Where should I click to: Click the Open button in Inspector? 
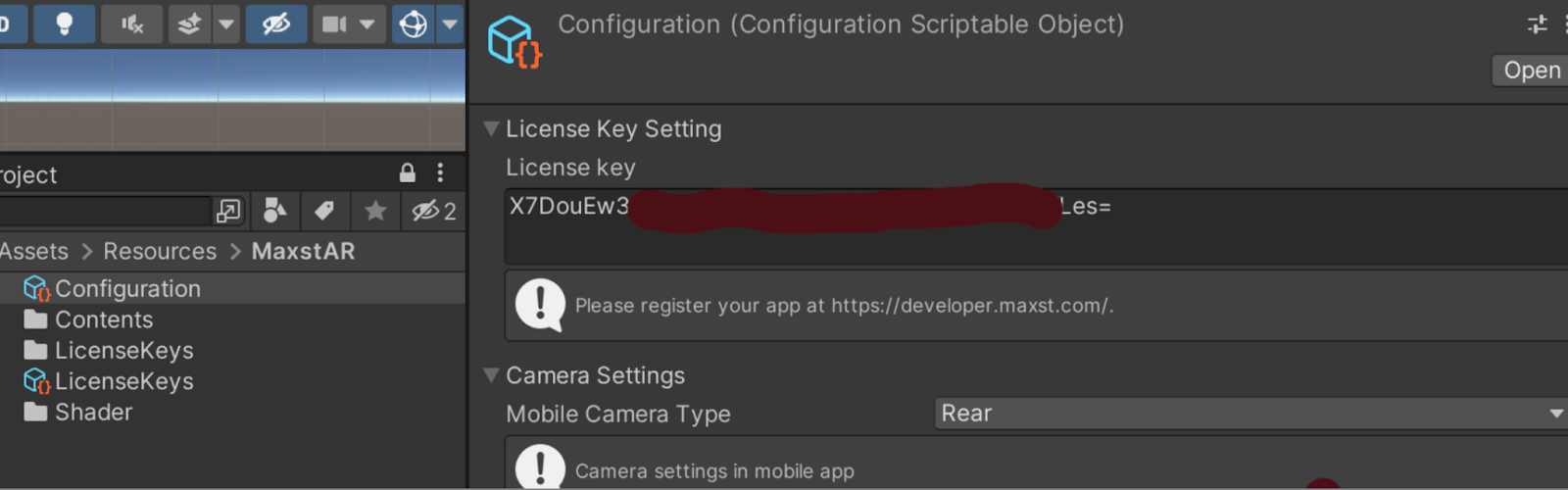click(1531, 71)
